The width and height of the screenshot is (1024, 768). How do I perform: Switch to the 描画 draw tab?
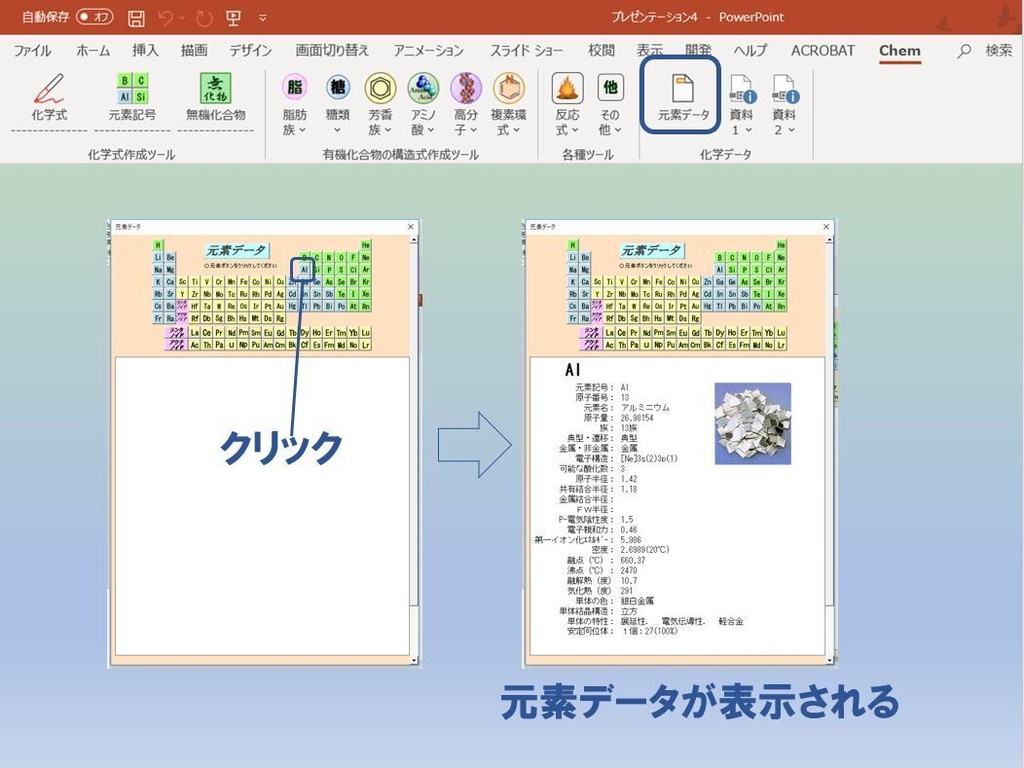pos(194,50)
